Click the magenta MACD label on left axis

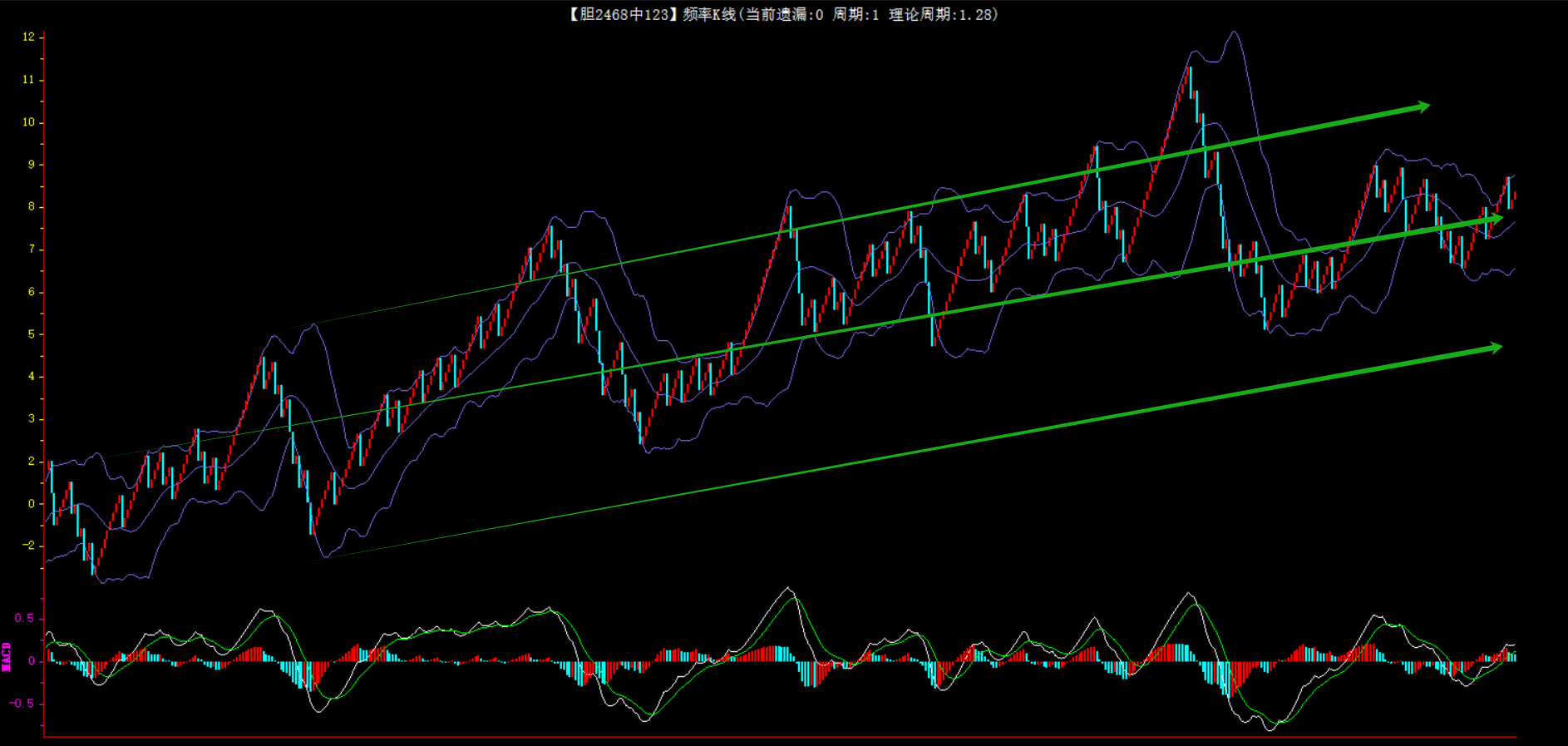7,657
